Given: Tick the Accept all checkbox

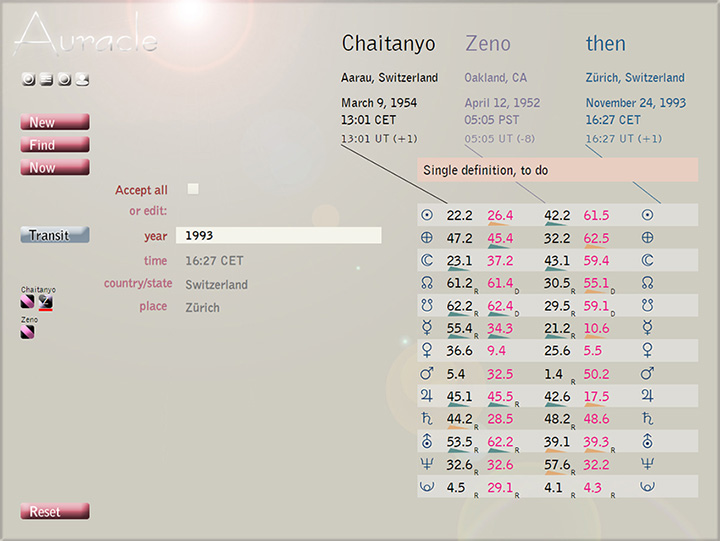Looking at the screenshot, I should (193, 189).
